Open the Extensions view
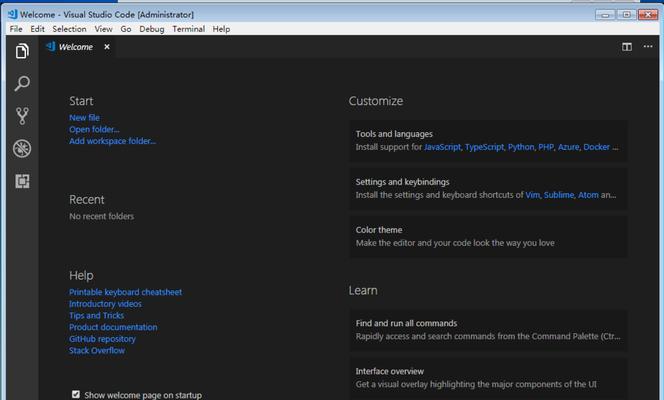Screen dimensions: 664x400 (x=22, y=181)
